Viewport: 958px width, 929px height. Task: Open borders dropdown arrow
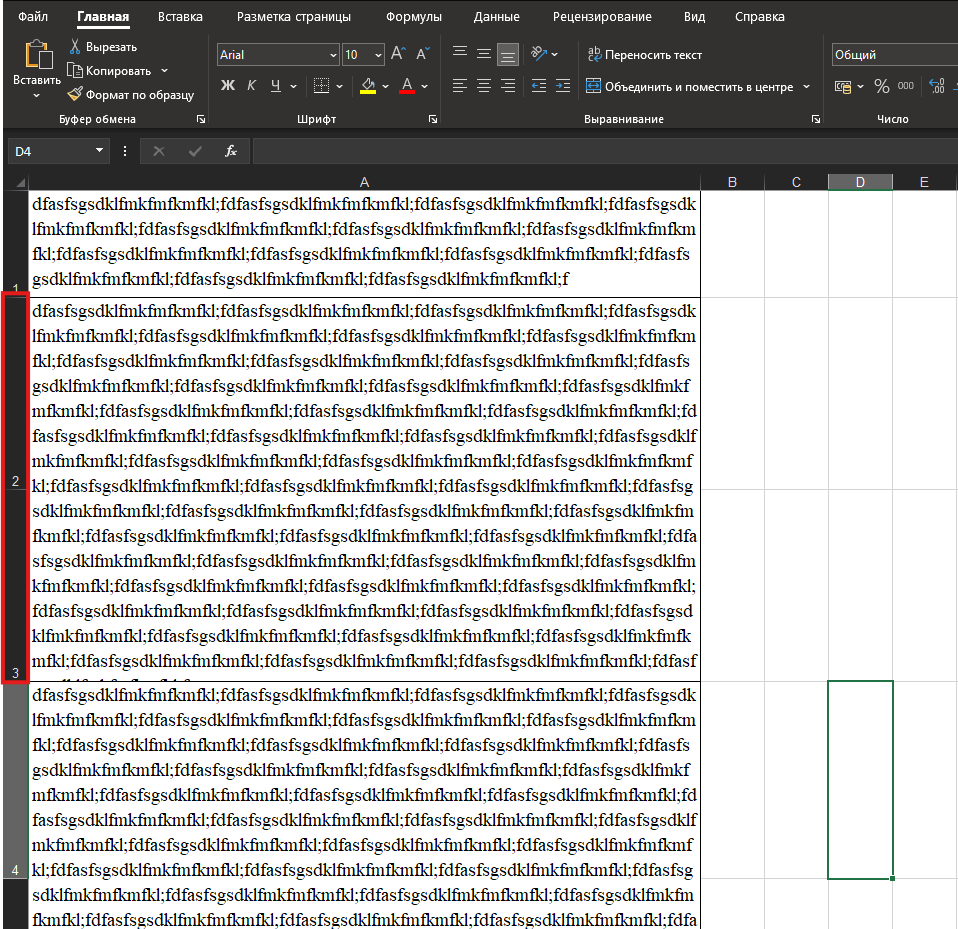tap(340, 86)
